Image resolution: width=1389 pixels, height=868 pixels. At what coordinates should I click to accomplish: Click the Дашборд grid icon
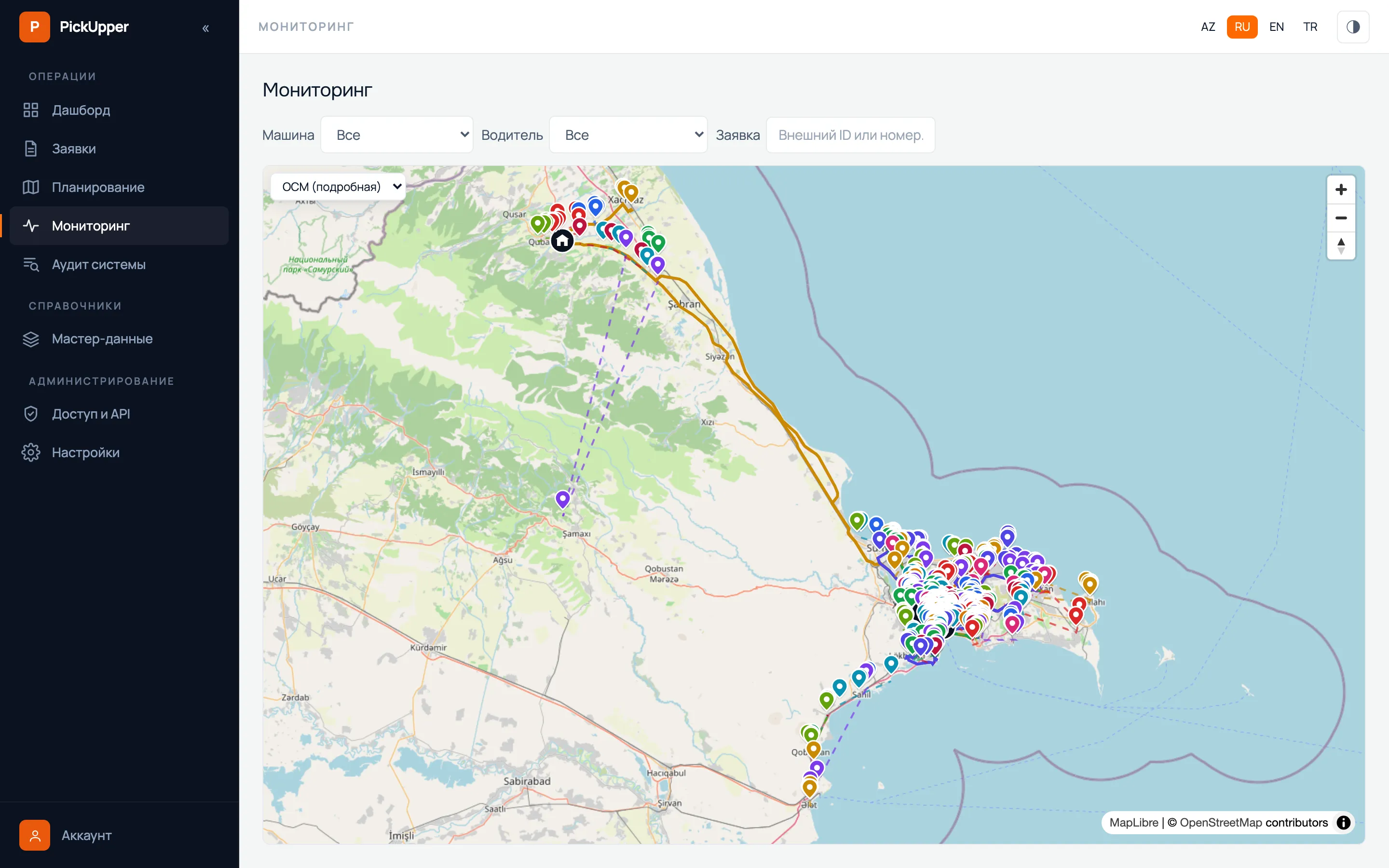(x=31, y=110)
